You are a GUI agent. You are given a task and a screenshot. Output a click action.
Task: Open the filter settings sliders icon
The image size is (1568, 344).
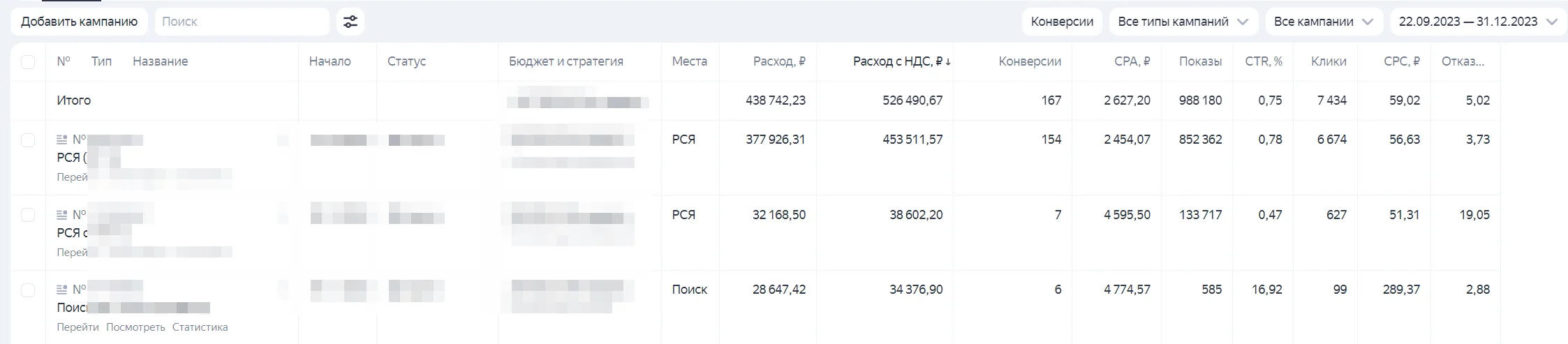point(350,22)
